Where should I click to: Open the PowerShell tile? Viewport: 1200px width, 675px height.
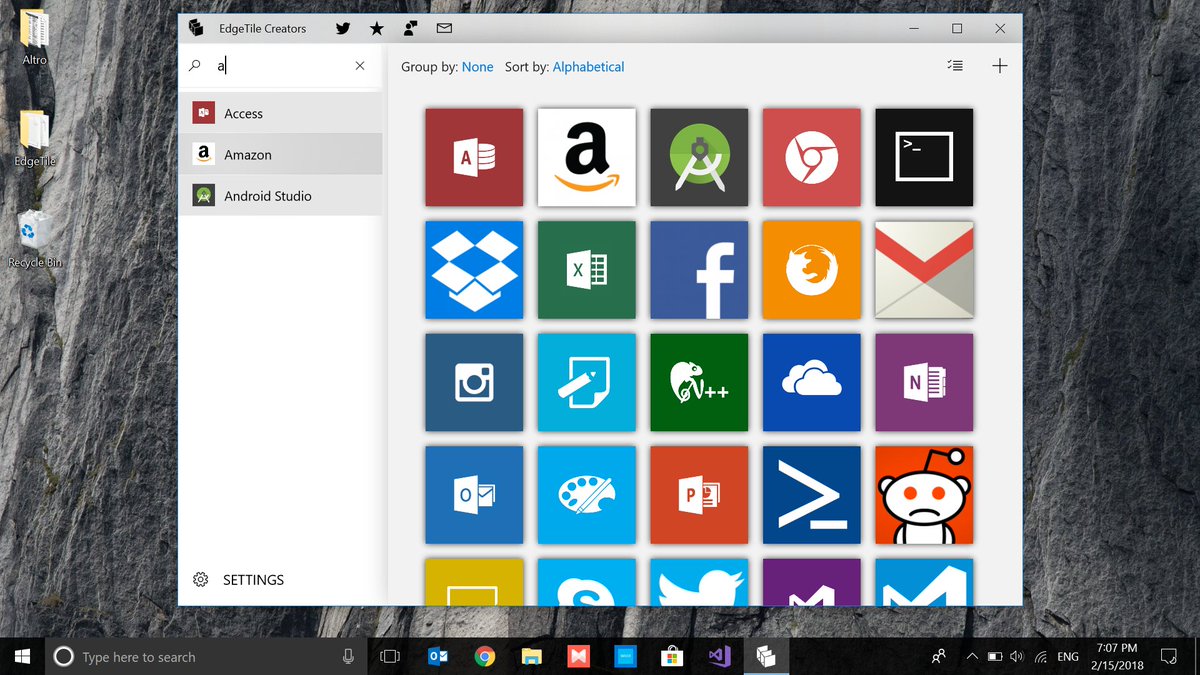(x=811, y=495)
